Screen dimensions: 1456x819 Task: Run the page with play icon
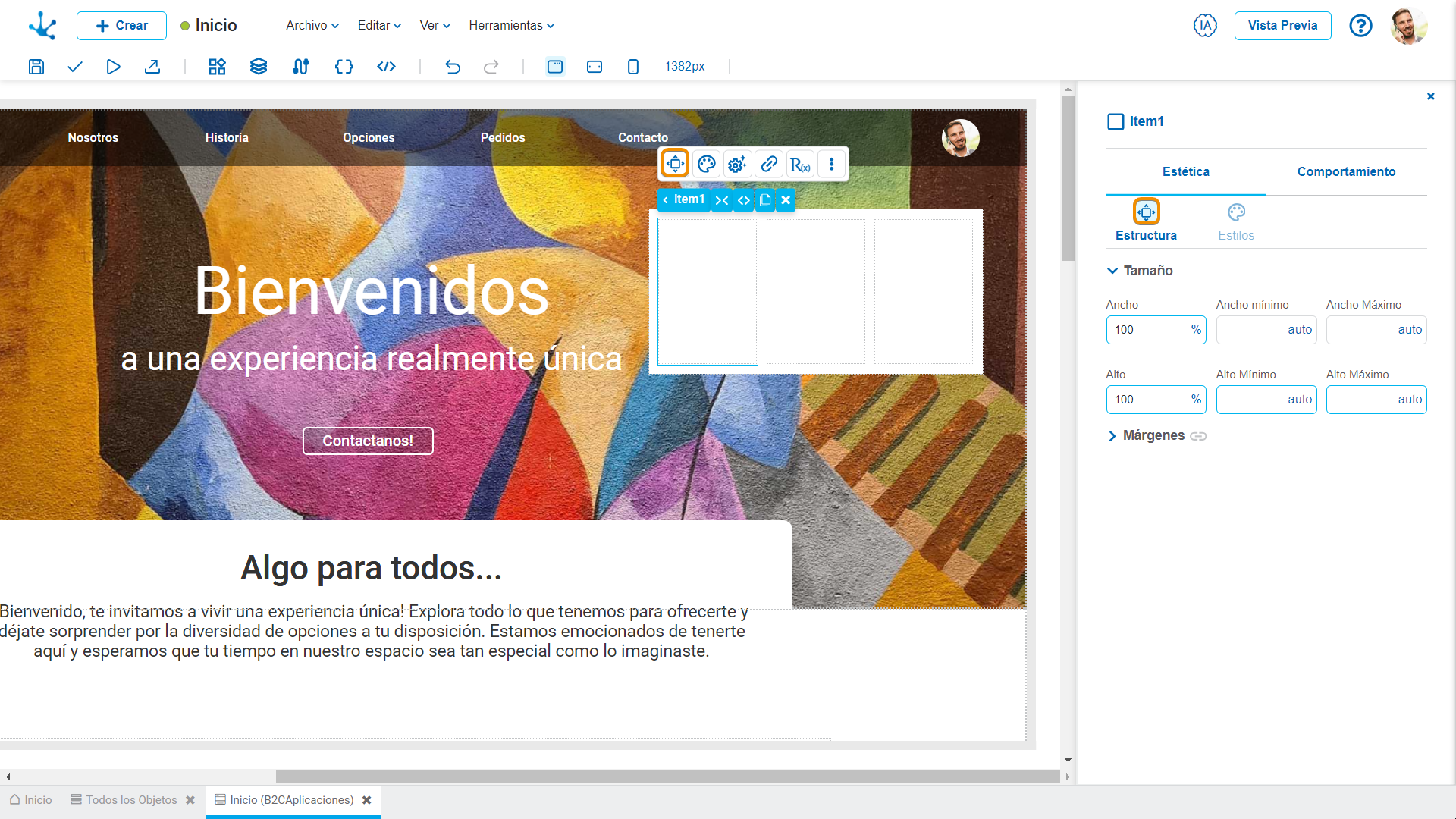[x=113, y=67]
